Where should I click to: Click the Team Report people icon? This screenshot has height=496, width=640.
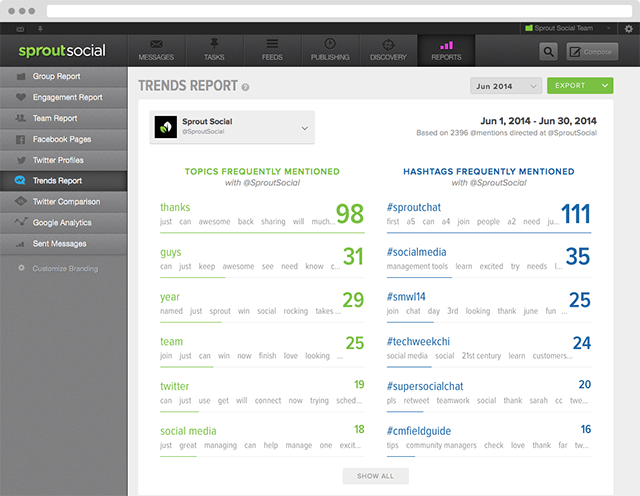[x=20, y=118]
